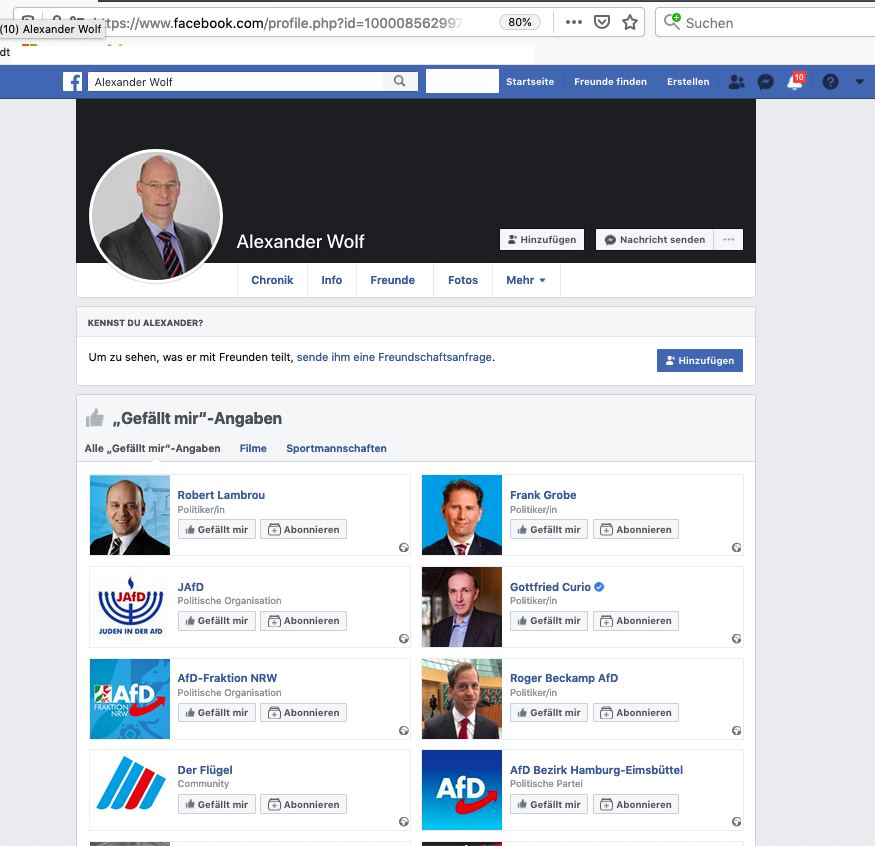Open Freunde finden
The width and height of the screenshot is (875, 846).
(x=610, y=81)
